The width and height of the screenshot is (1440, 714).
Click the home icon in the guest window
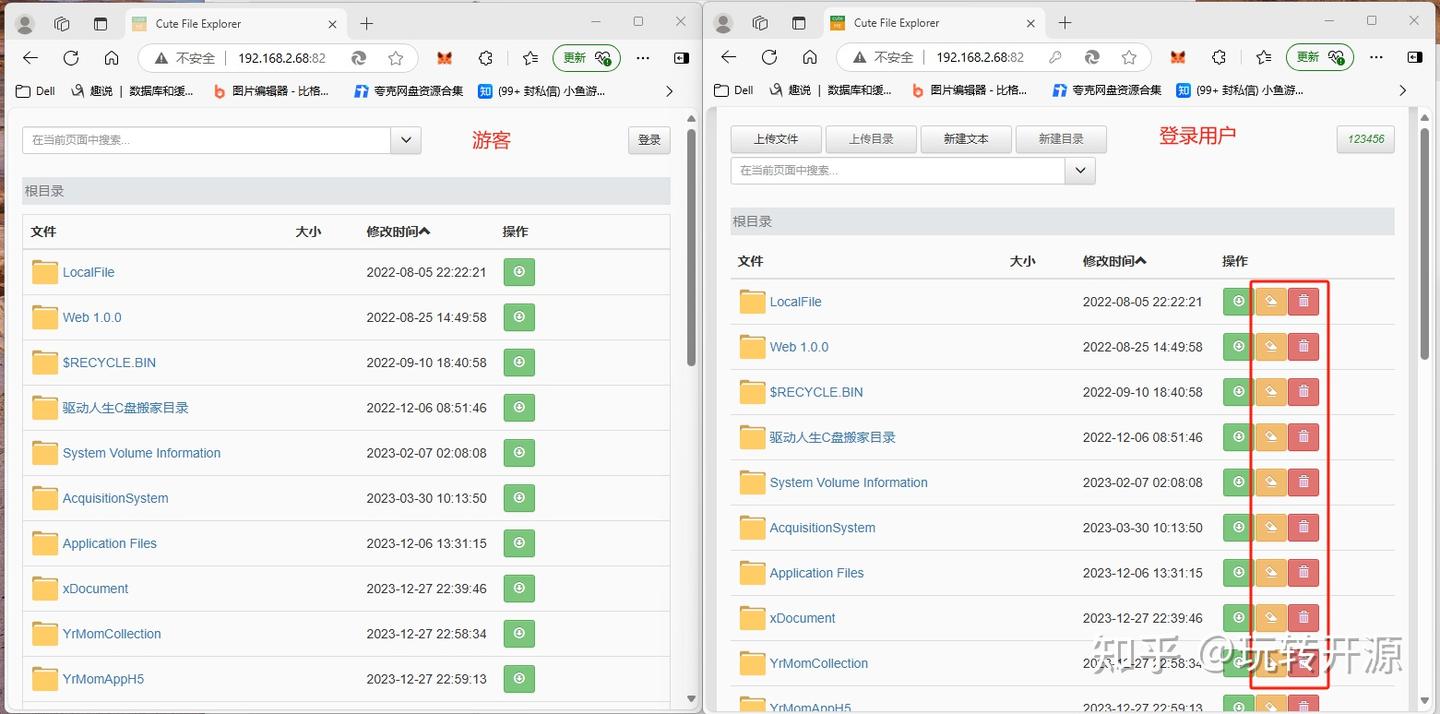(111, 58)
